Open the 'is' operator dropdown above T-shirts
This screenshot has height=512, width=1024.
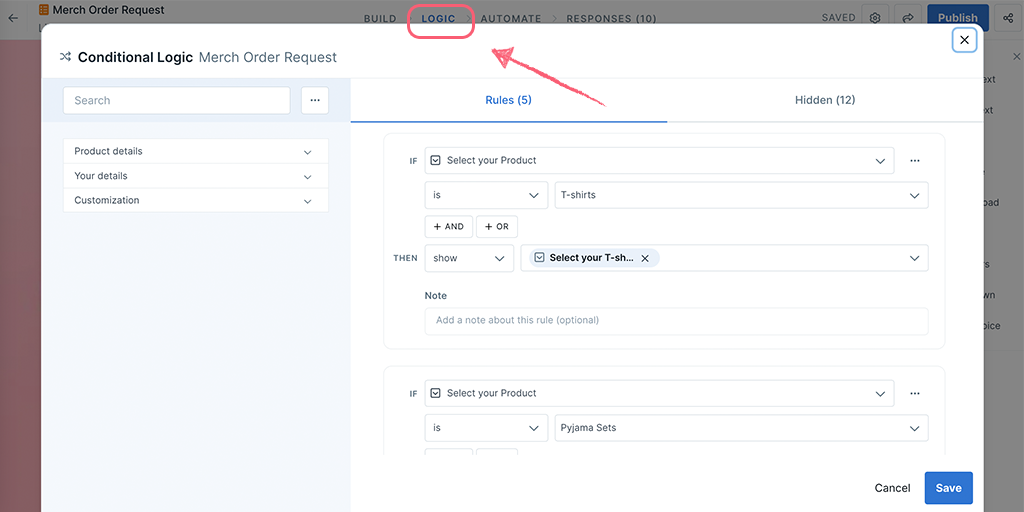coord(486,195)
